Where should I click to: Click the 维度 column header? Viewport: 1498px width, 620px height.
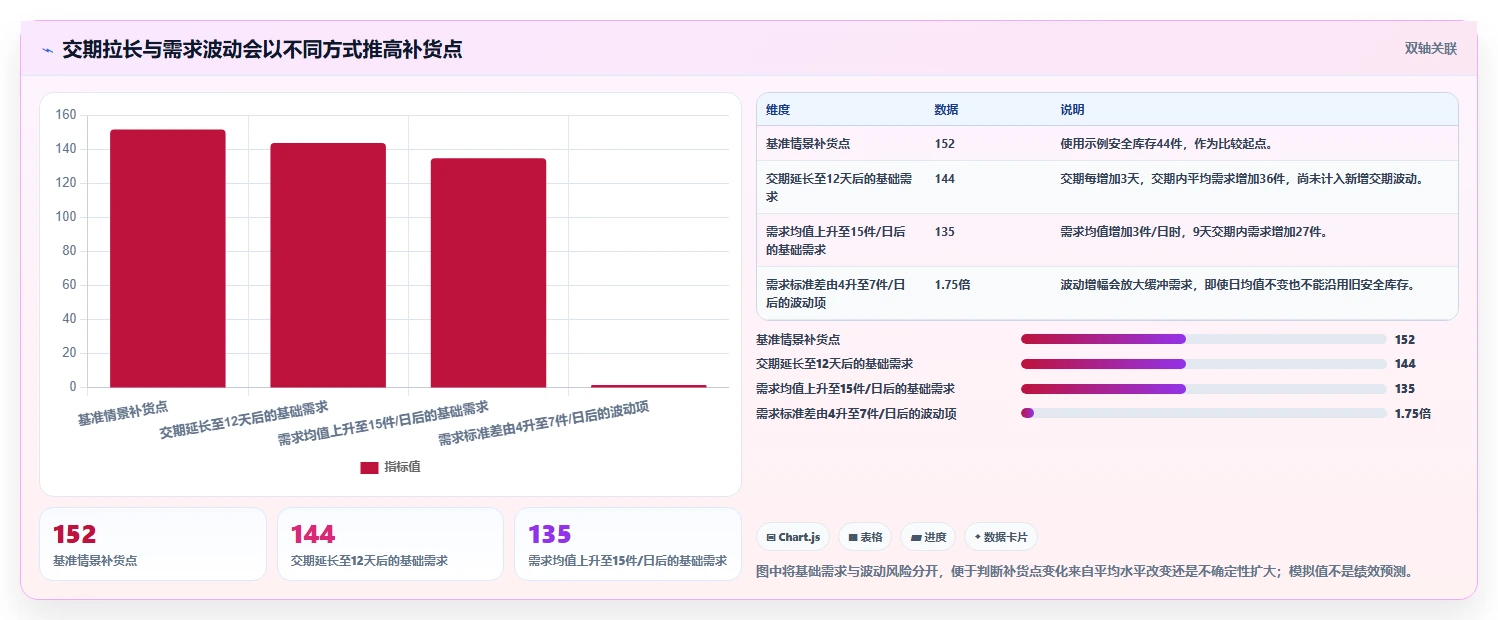[x=778, y=110]
